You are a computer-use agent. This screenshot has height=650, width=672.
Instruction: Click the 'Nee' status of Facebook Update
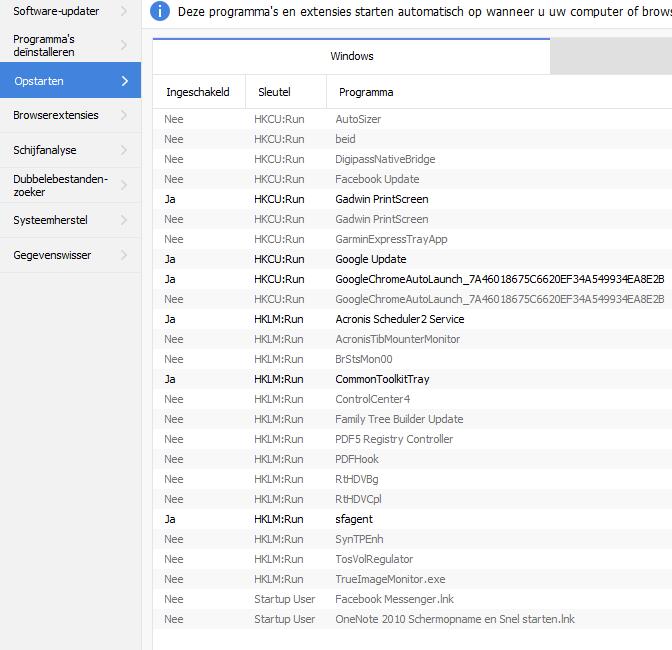point(174,179)
